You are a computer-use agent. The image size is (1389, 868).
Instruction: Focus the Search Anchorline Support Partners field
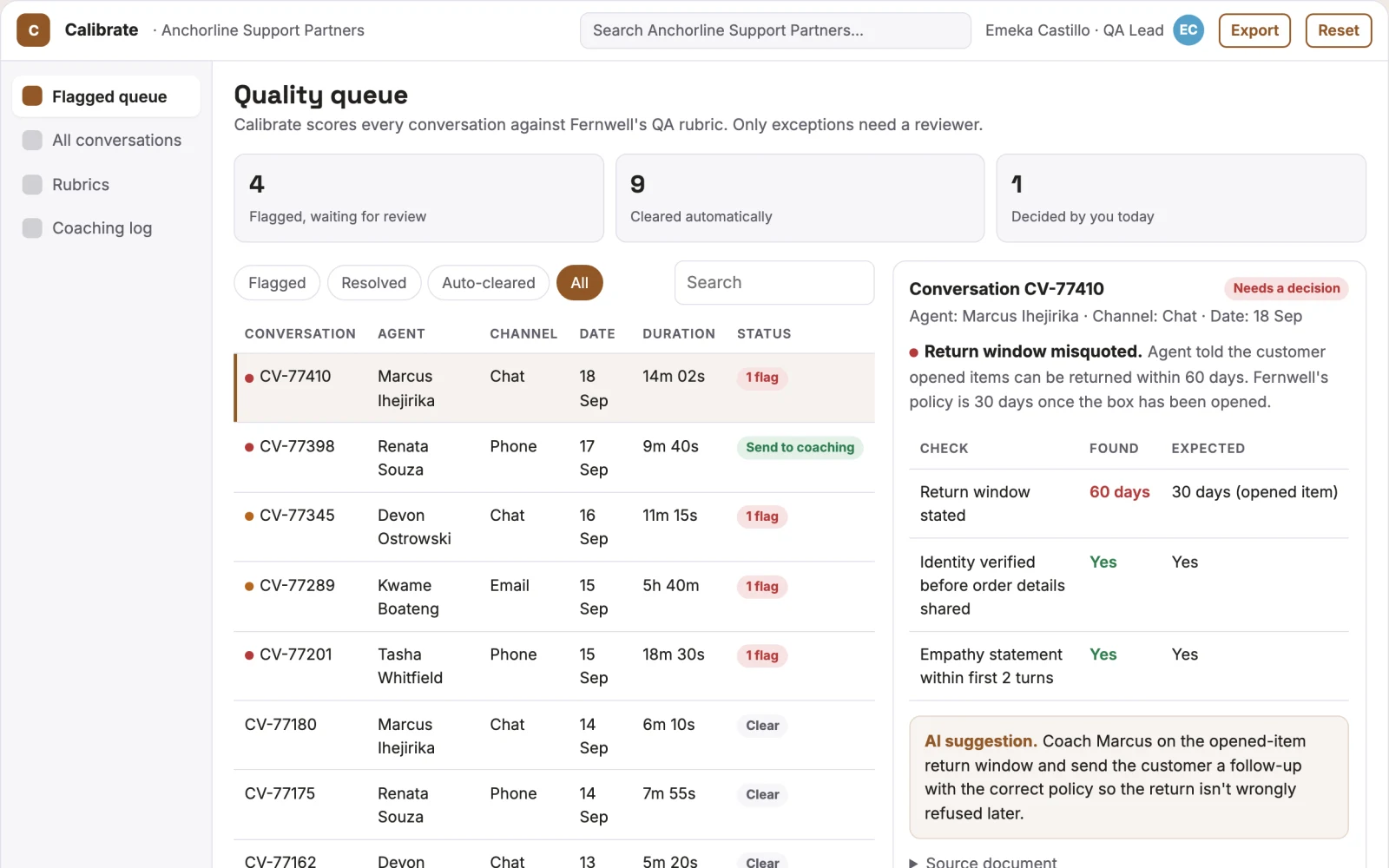(x=775, y=30)
